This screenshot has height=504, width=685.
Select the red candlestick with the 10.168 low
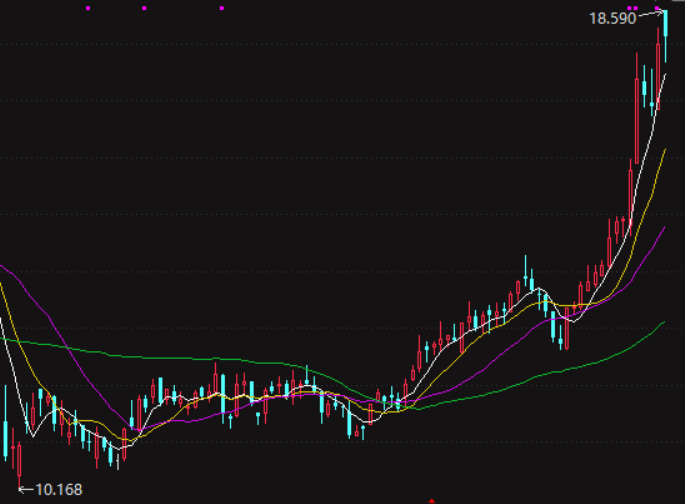point(19,463)
